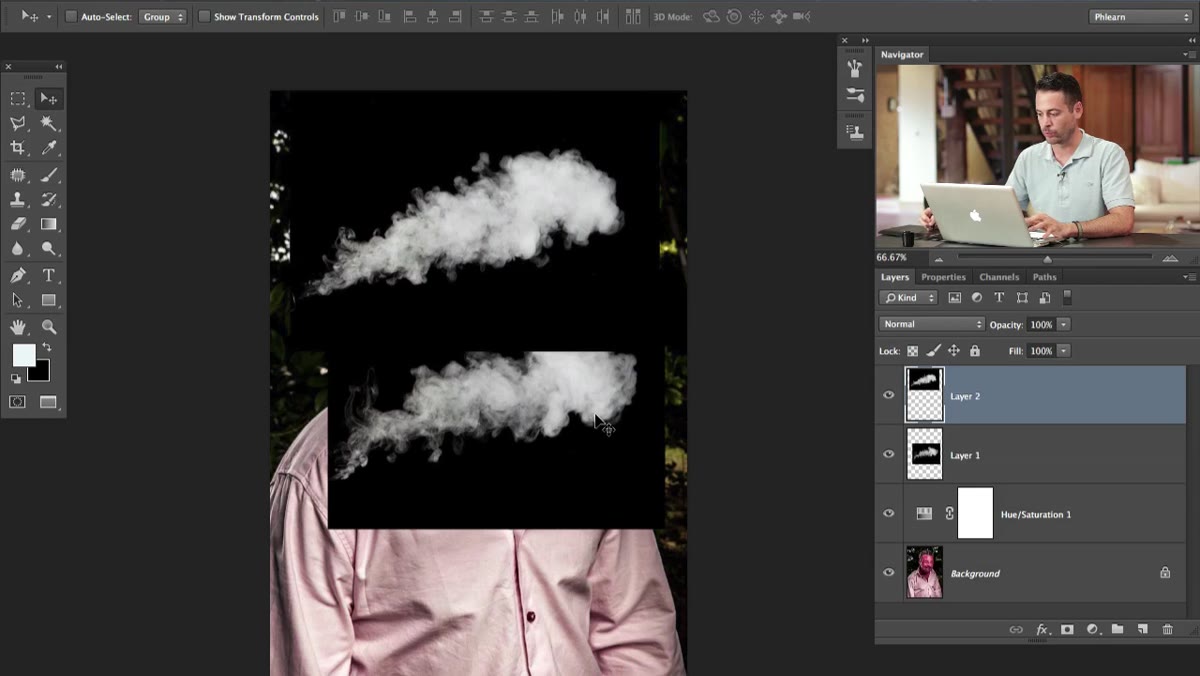The height and width of the screenshot is (676, 1200).
Task: Open Kind filter type dropdown
Action: [908, 298]
